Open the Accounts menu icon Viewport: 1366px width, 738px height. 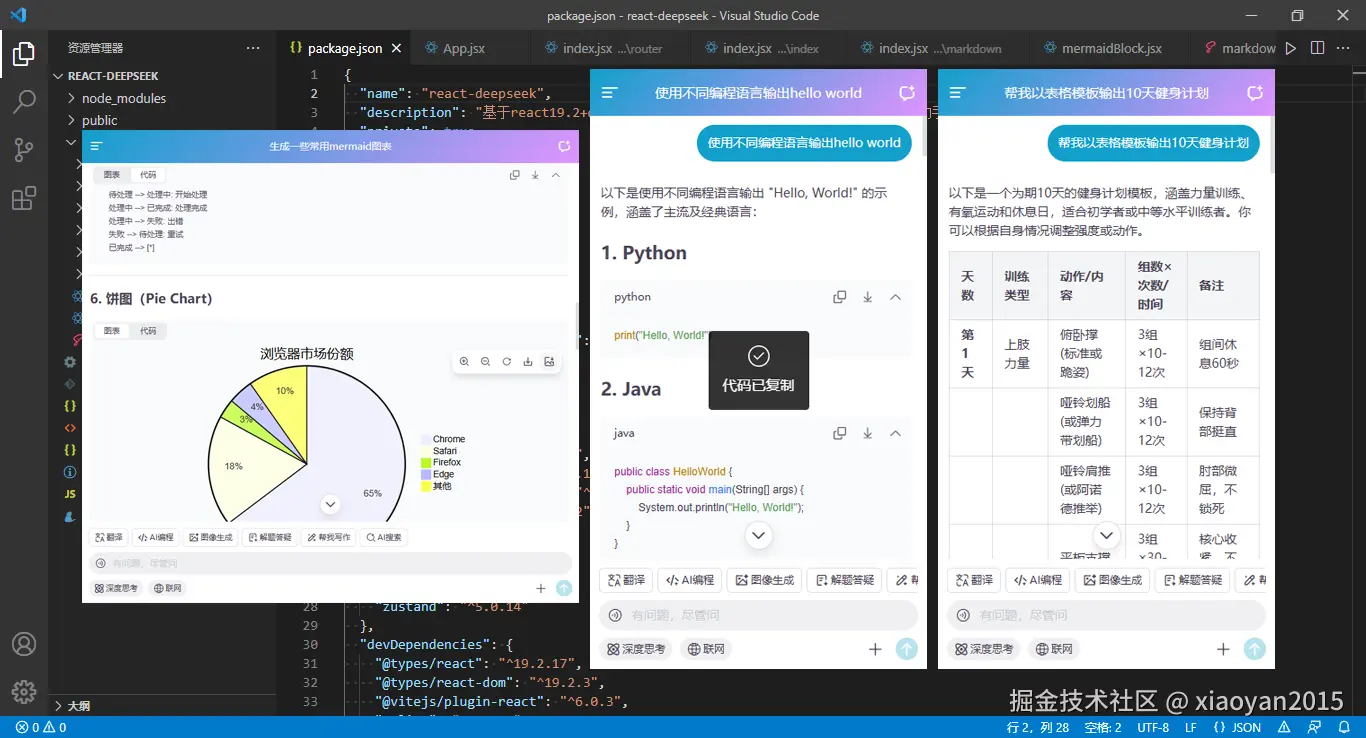tap(24, 644)
